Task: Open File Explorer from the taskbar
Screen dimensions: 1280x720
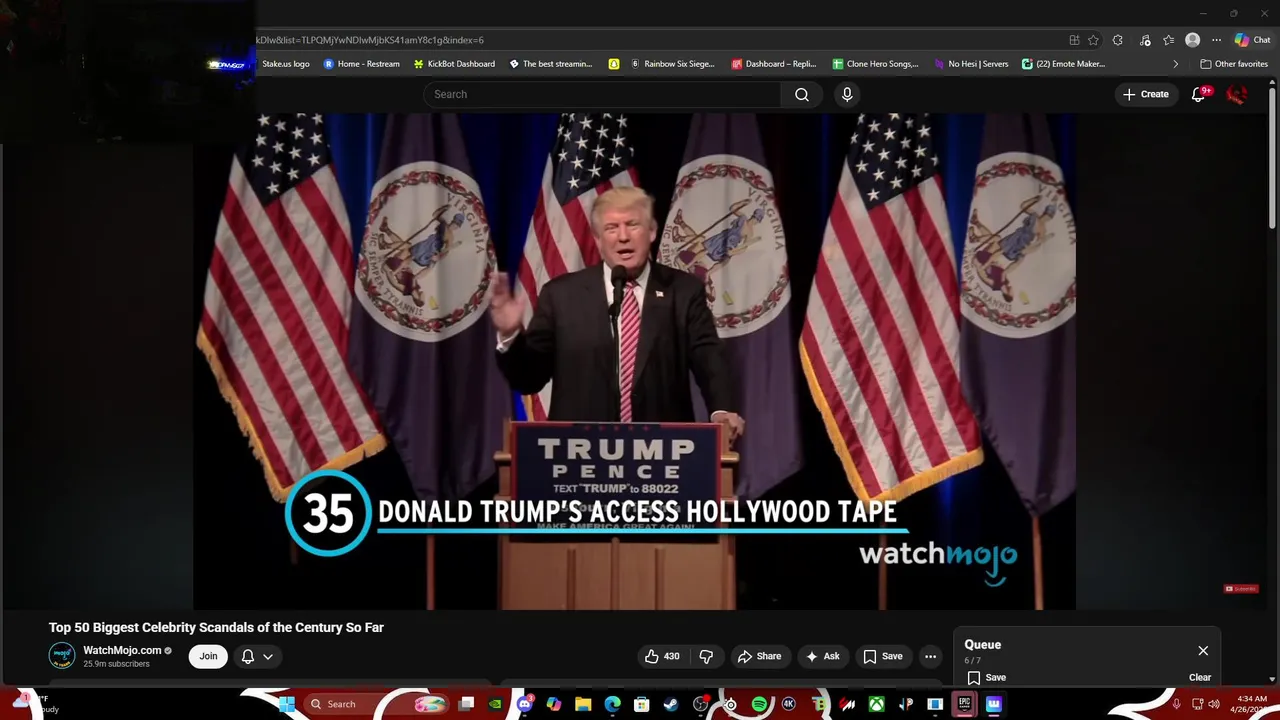Action: point(583,704)
